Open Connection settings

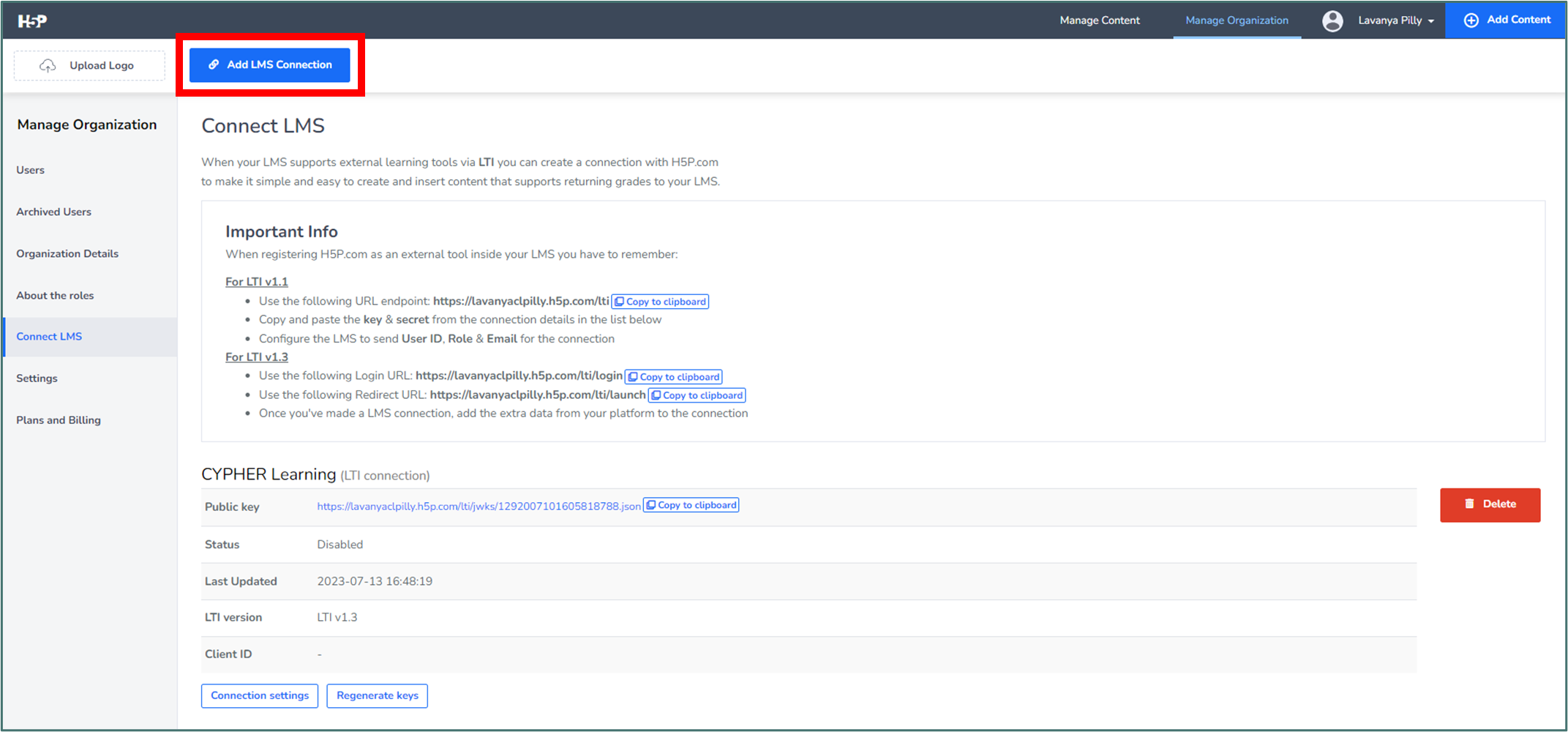point(260,695)
